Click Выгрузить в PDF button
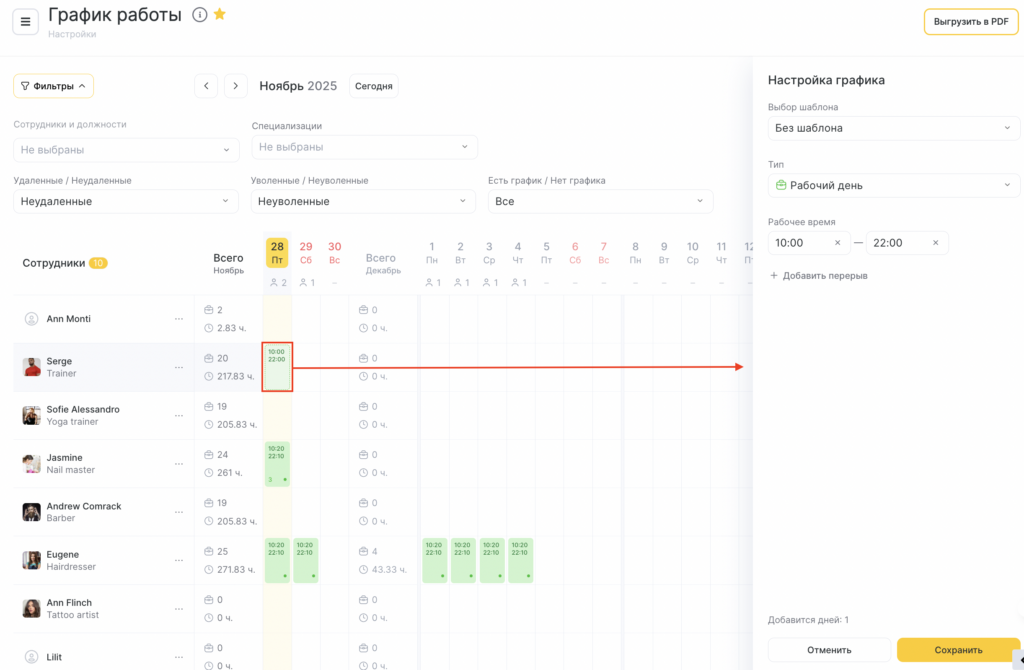1024x670 pixels. (x=970, y=21)
